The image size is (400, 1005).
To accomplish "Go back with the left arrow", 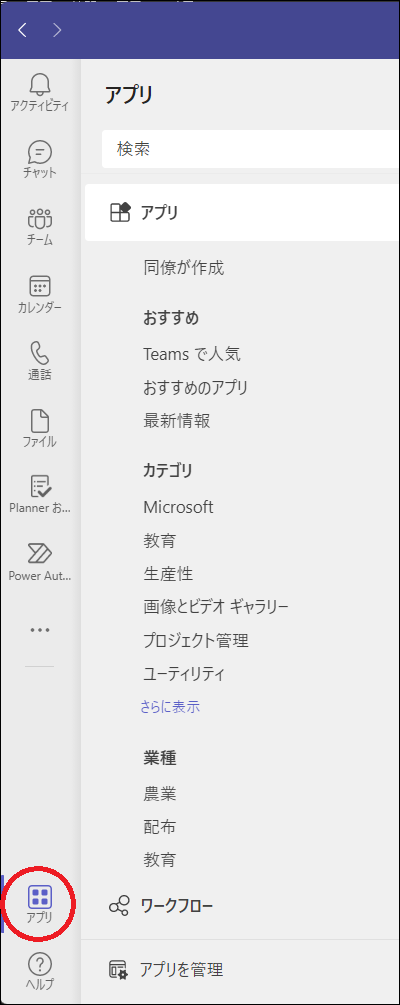I will [22, 29].
